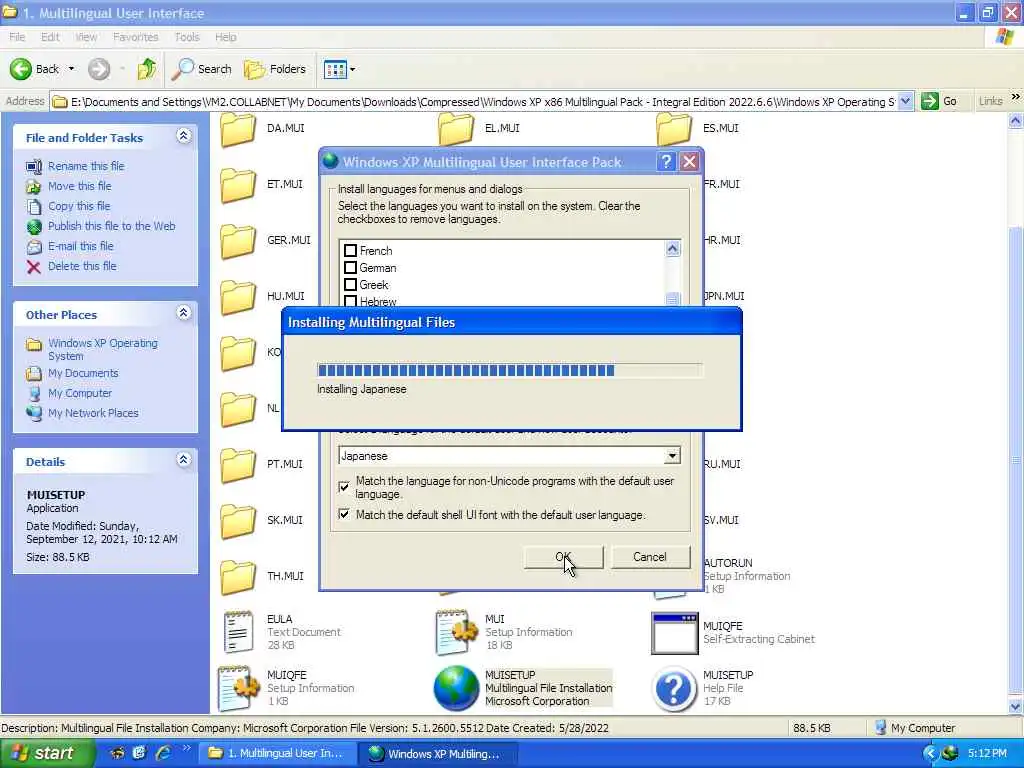The height and width of the screenshot is (768, 1024).
Task: Select the TH.MUI folder icon
Action: click(238, 577)
